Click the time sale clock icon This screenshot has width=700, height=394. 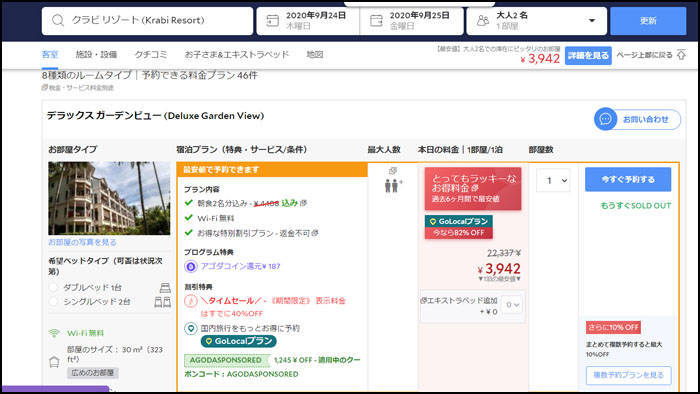191,301
